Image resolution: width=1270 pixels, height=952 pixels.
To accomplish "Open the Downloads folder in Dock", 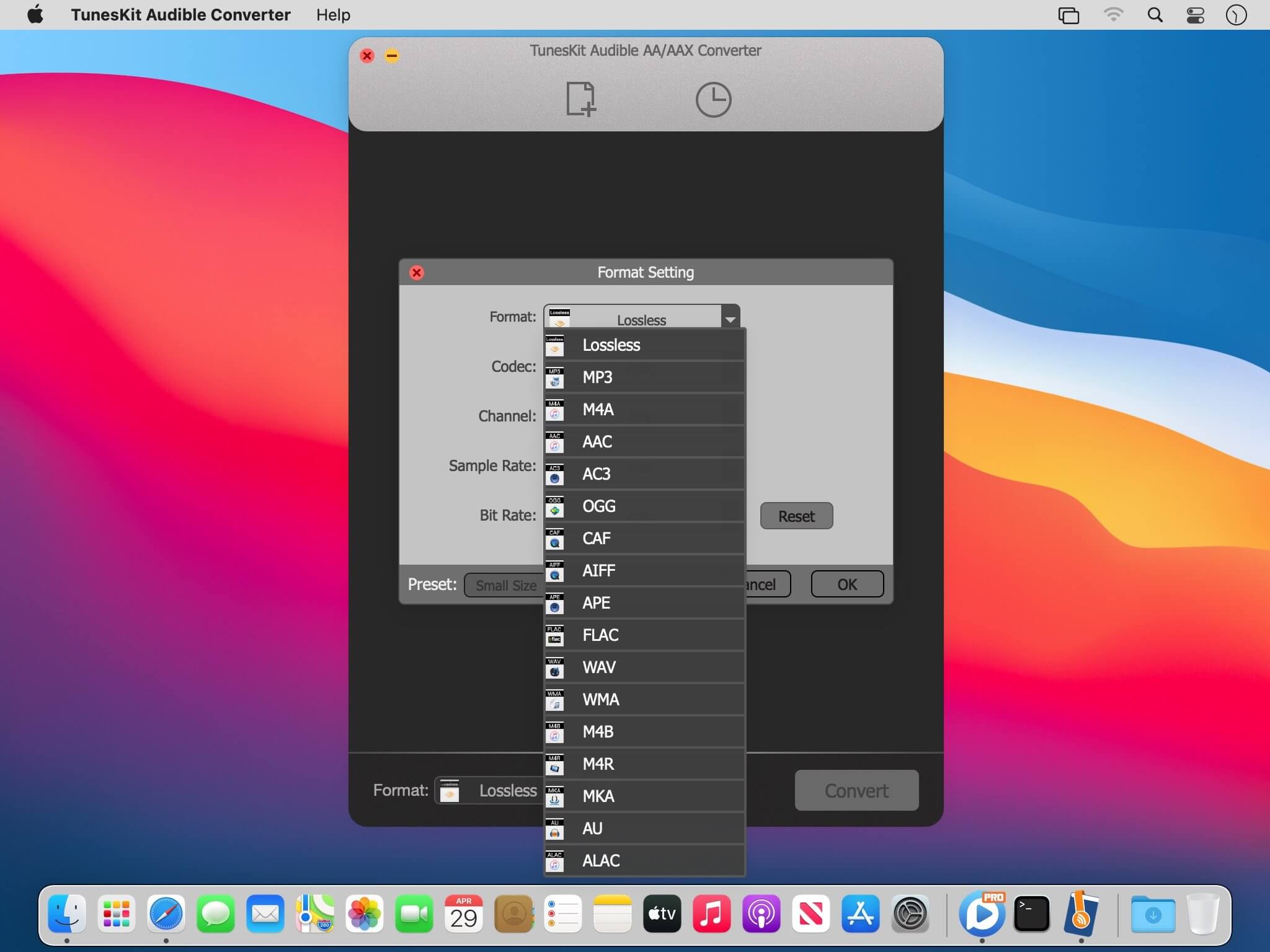I will (x=1153, y=914).
